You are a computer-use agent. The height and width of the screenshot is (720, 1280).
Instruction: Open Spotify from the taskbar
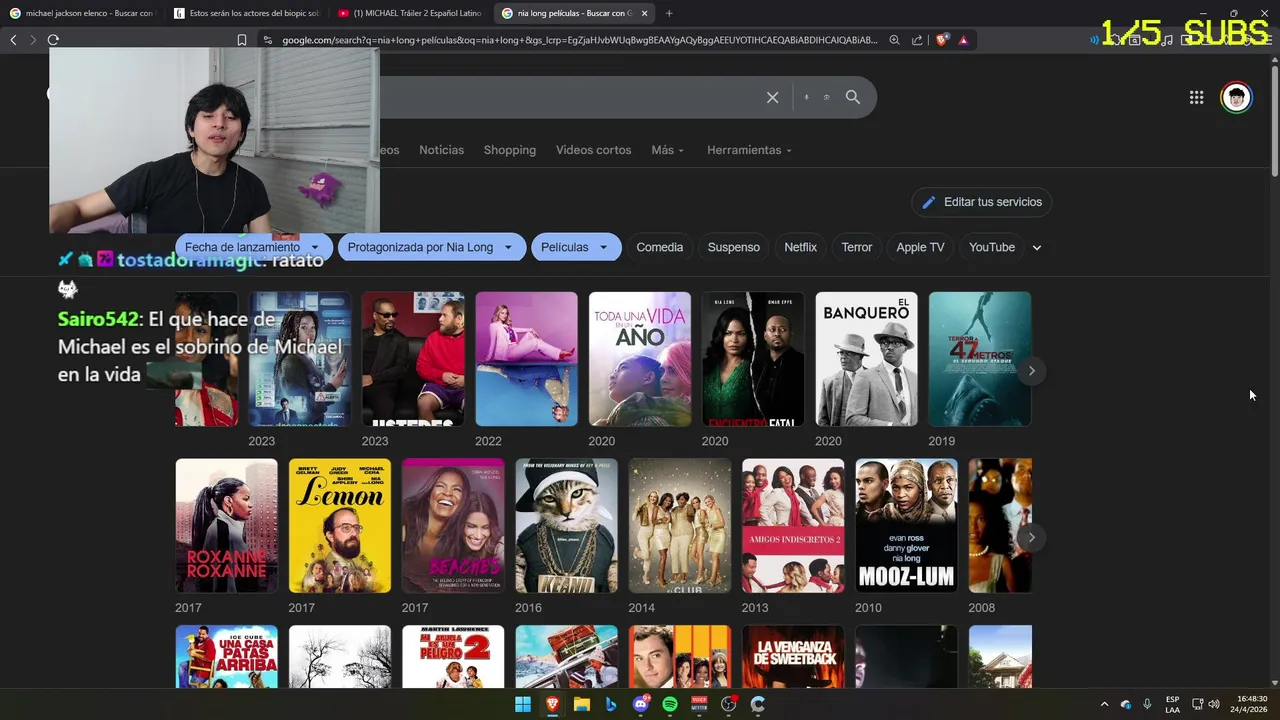point(670,704)
